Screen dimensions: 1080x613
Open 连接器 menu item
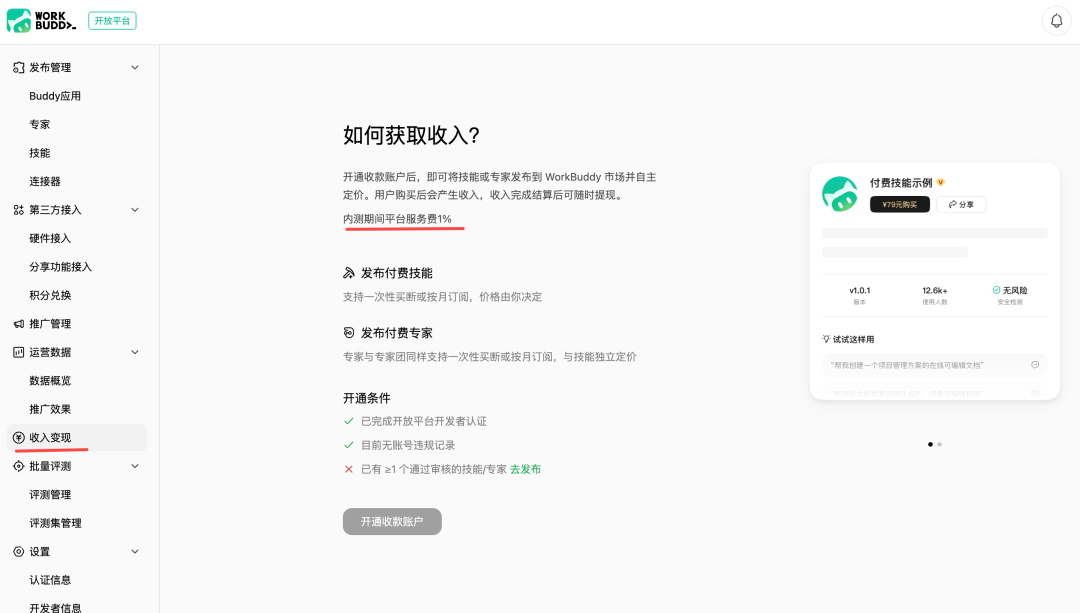tap(45, 181)
